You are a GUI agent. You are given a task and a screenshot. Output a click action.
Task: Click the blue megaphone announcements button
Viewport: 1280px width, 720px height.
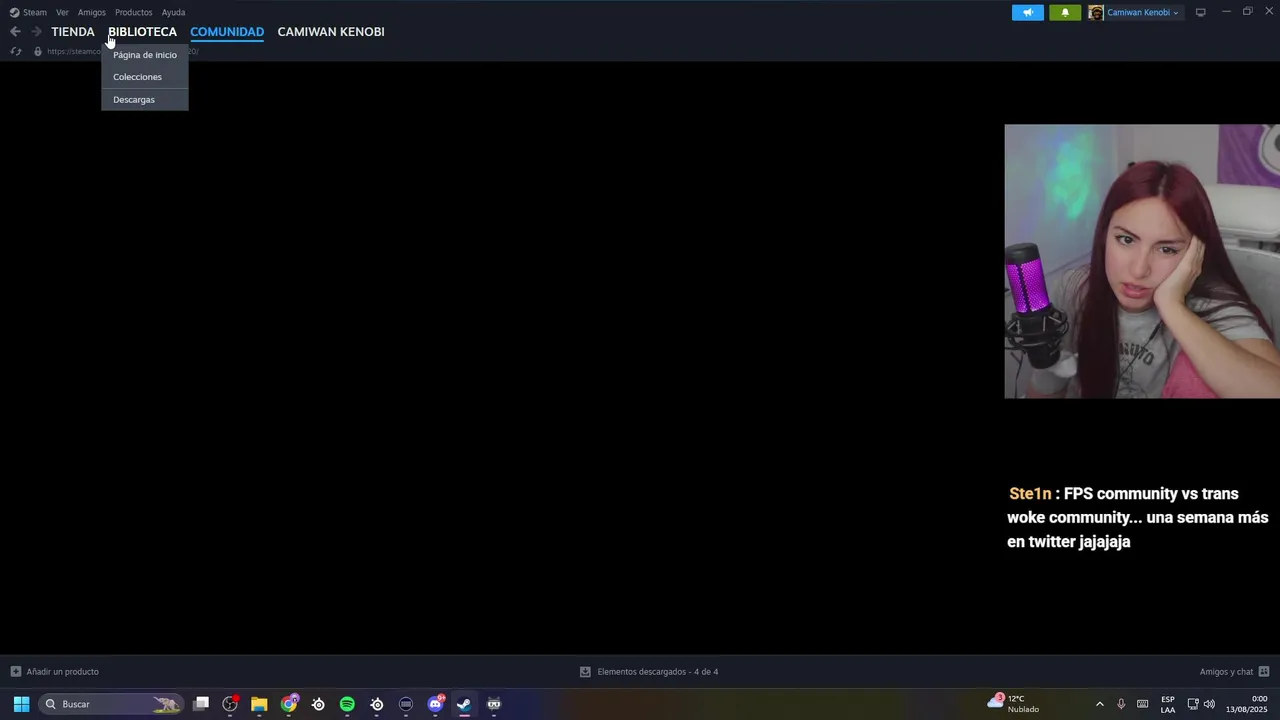(x=1028, y=12)
